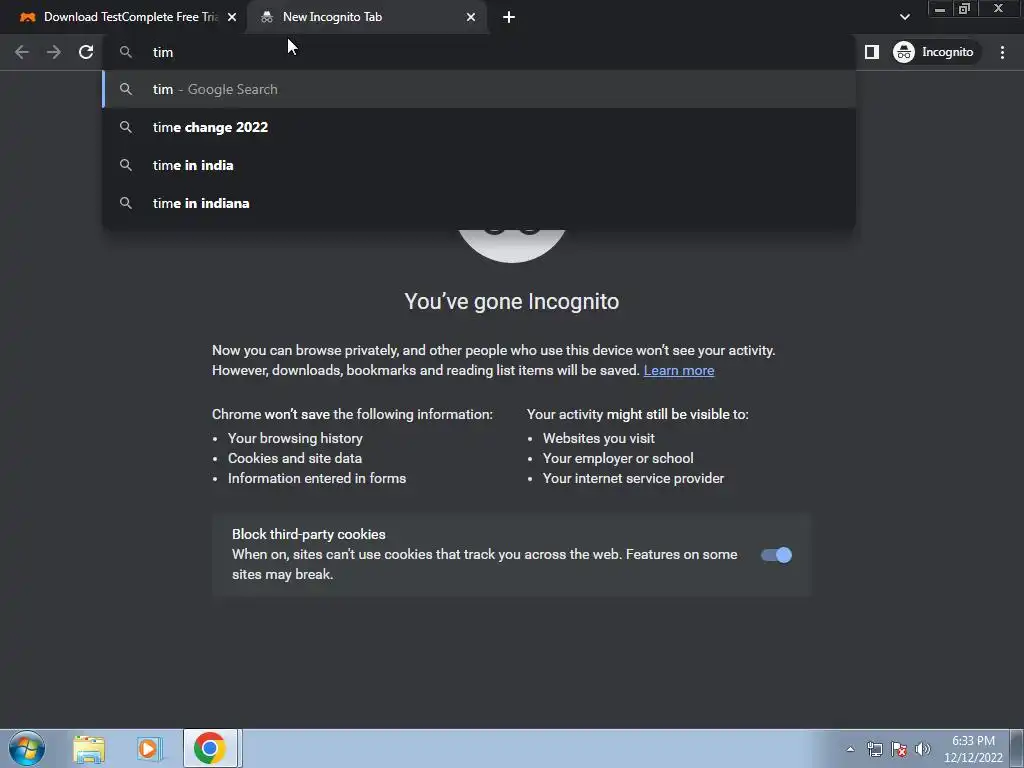This screenshot has height=768, width=1024.
Task: Click the volume speaker tray icon
Action: [923, 750]
